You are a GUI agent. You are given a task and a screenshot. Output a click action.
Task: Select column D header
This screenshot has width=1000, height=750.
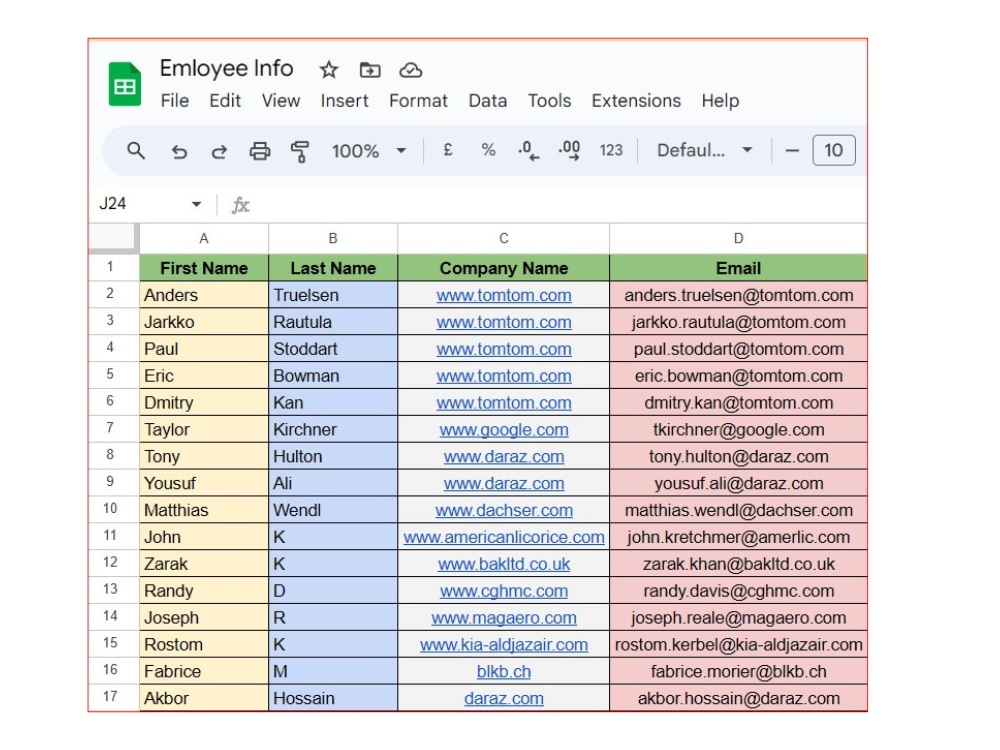739,239
